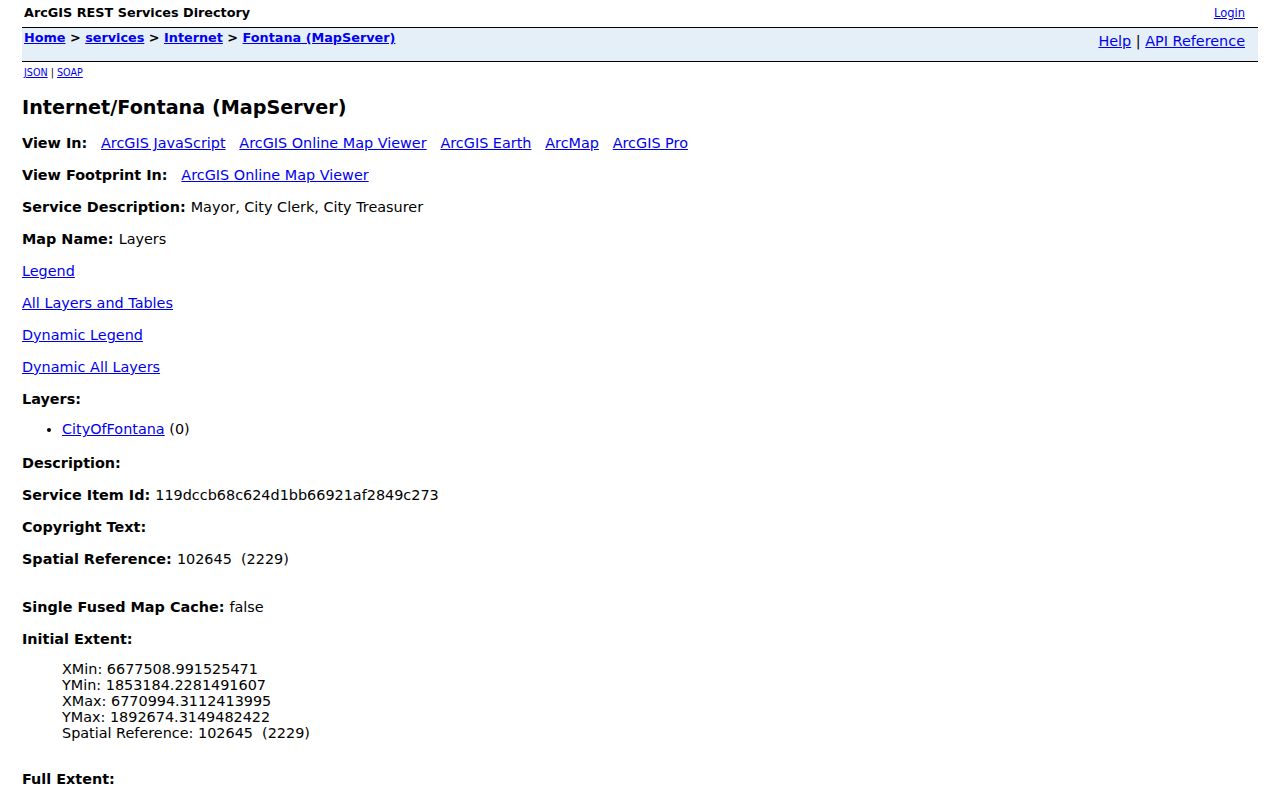The height and width of the screenshot is (800, 1280).
Task: Open the CityOfFontana layer
Action: click(113, 429)
